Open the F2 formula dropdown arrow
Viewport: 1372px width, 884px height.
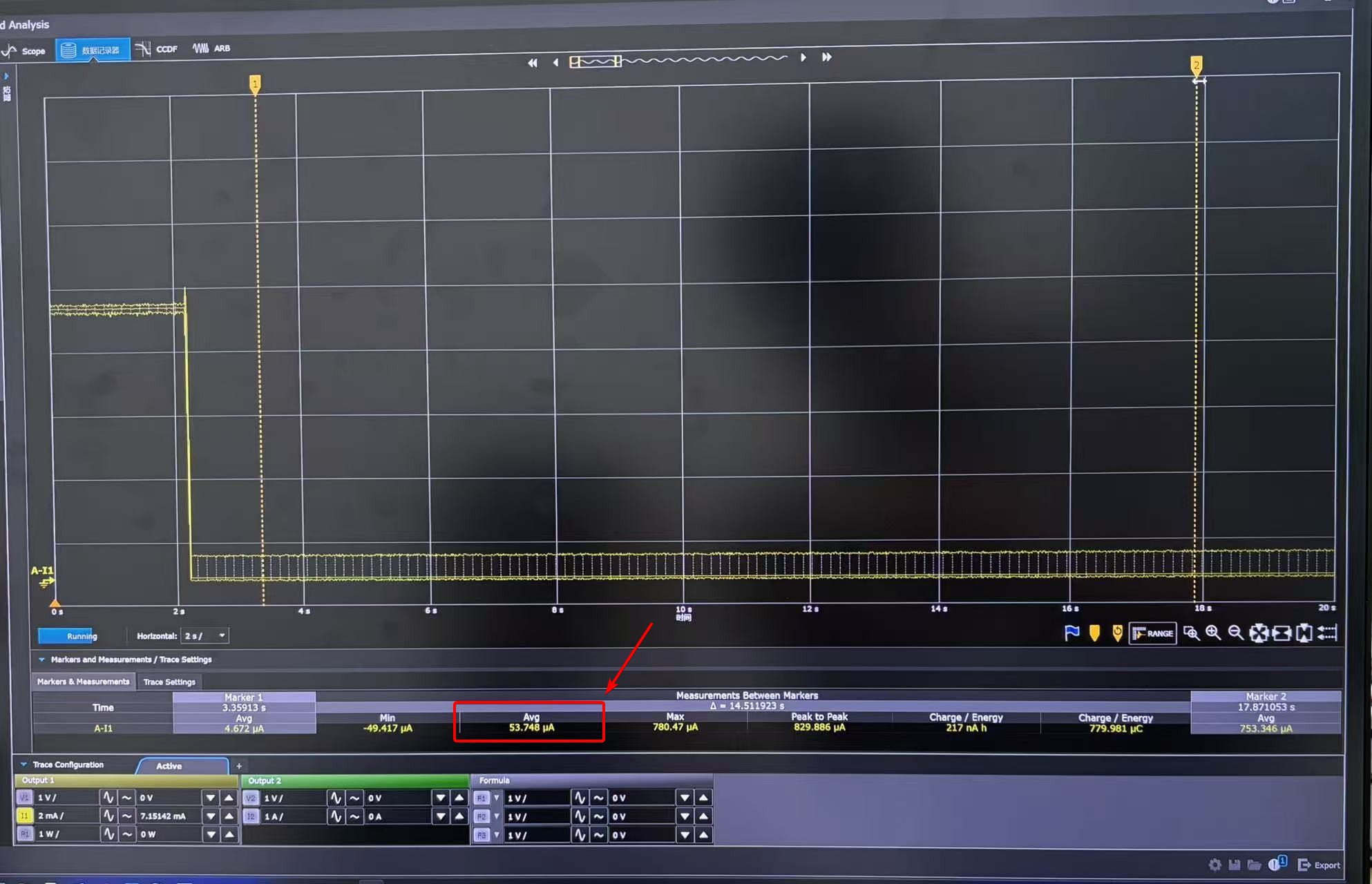coord(496,817)
